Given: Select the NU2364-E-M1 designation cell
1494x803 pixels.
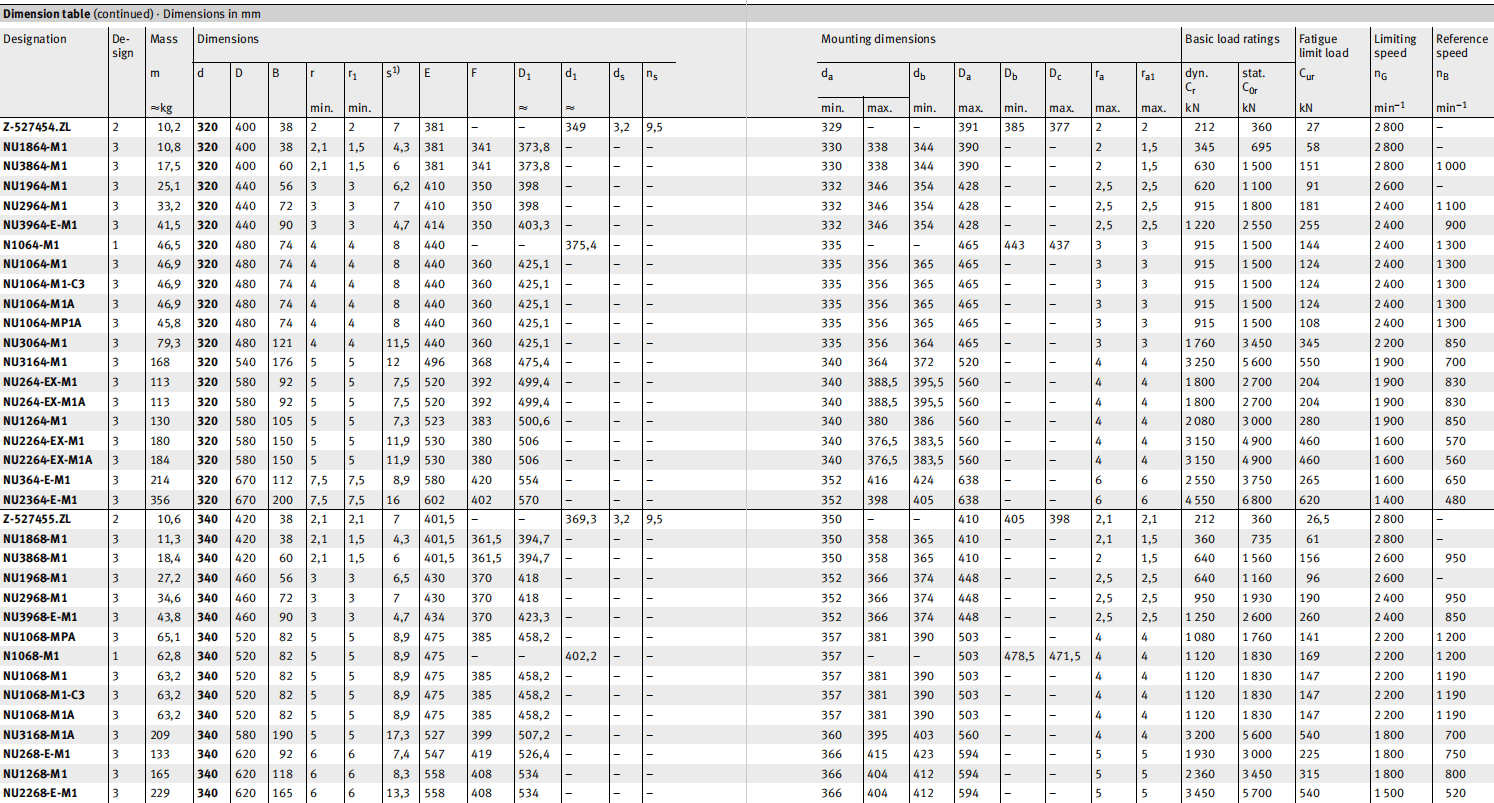Looking at the screenshot, I should pos(40,499).
